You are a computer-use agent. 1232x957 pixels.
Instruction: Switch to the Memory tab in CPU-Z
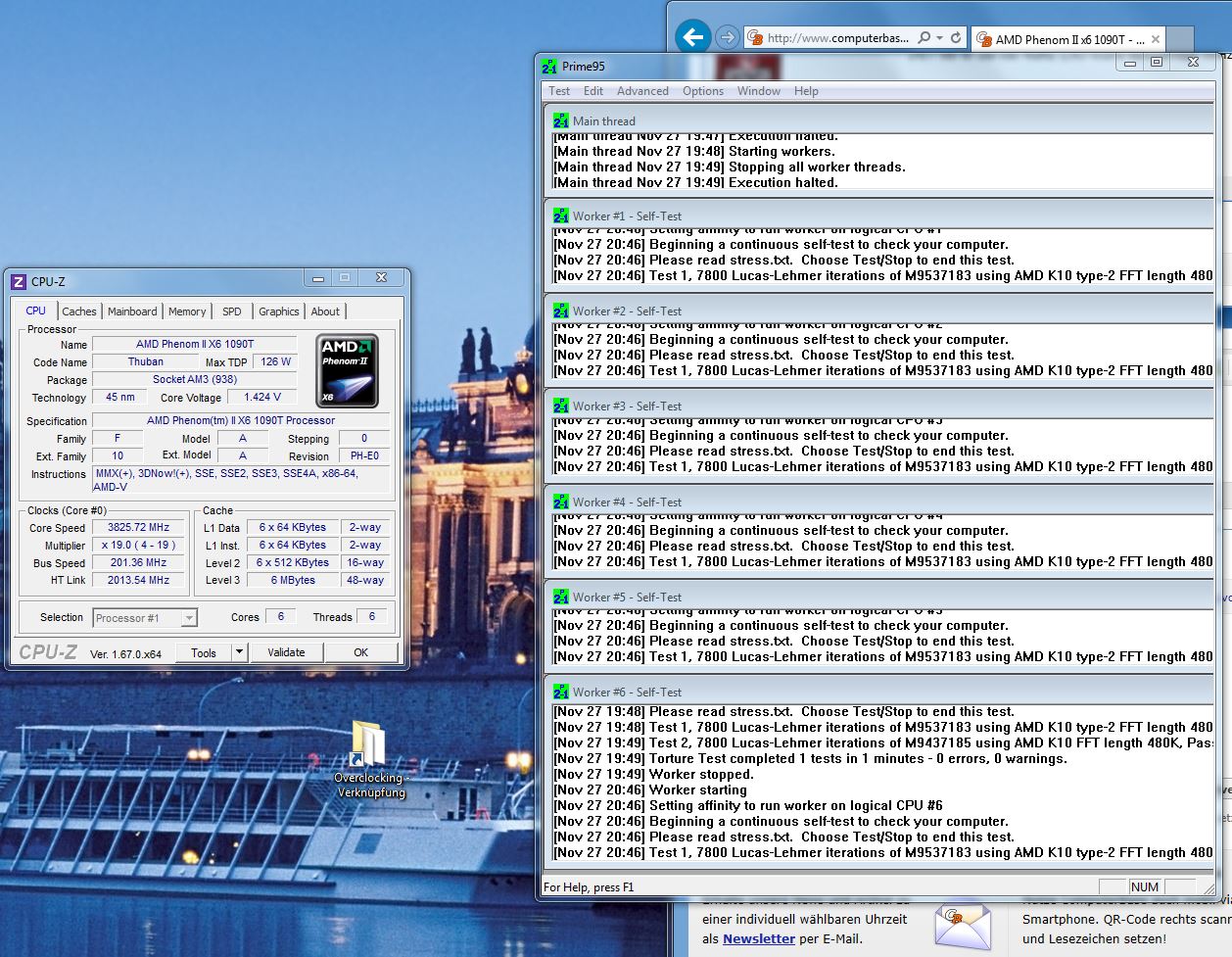coord(187,311)
